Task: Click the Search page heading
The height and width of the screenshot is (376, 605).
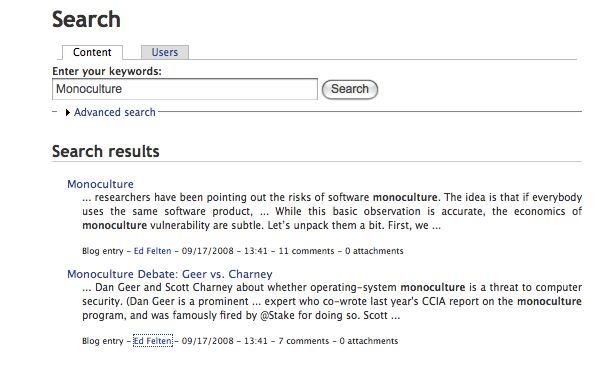Action: 86,19
